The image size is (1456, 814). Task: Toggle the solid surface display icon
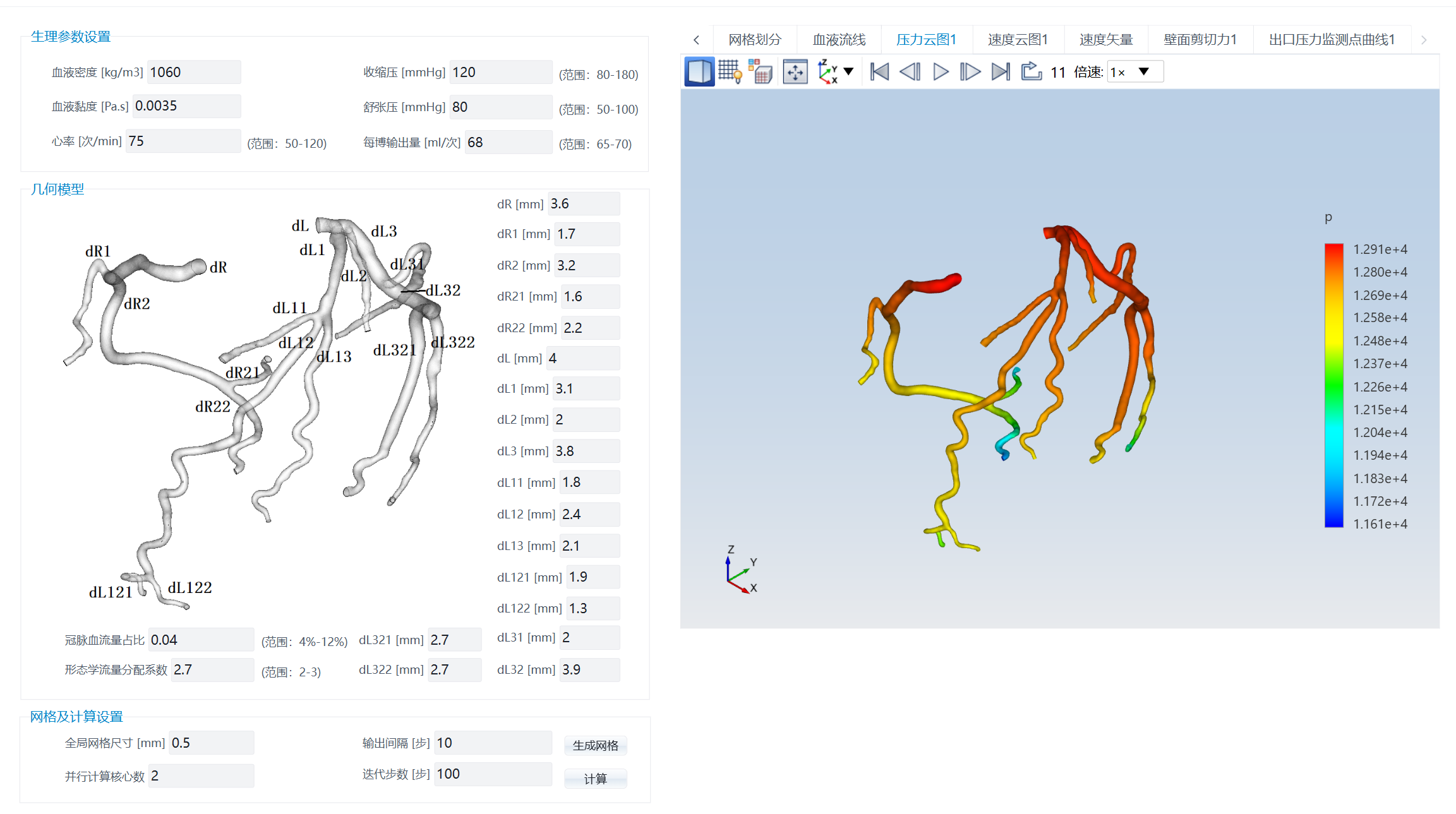tap(699, 71)
